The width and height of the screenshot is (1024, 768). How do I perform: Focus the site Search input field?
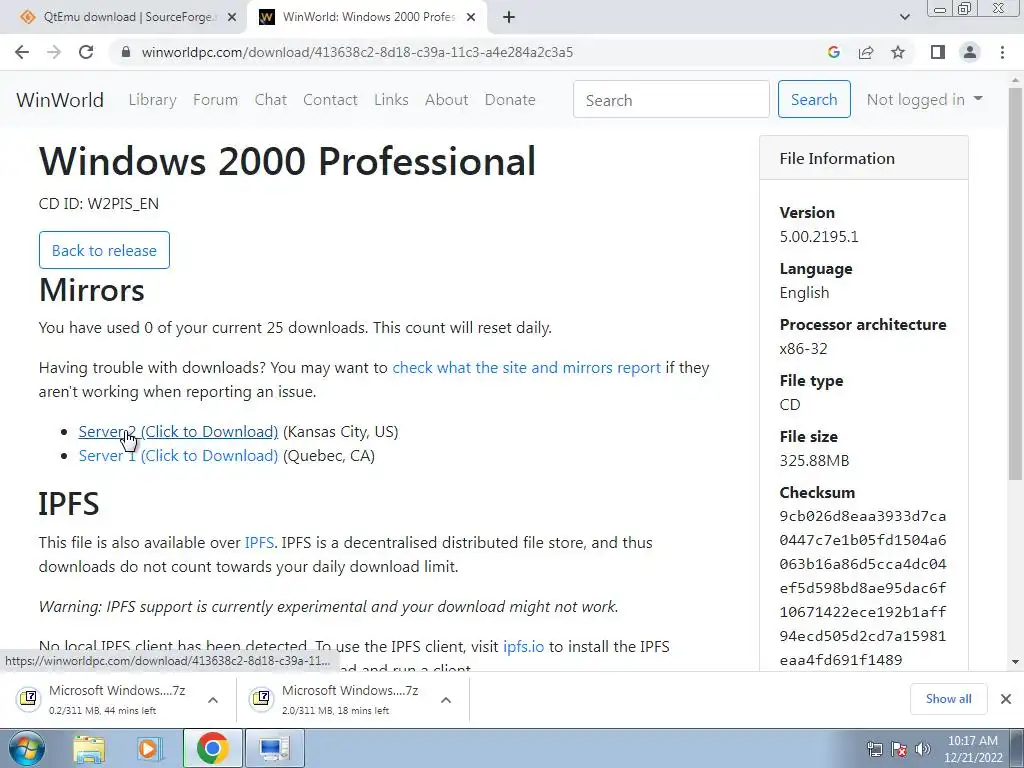(671, 99)
